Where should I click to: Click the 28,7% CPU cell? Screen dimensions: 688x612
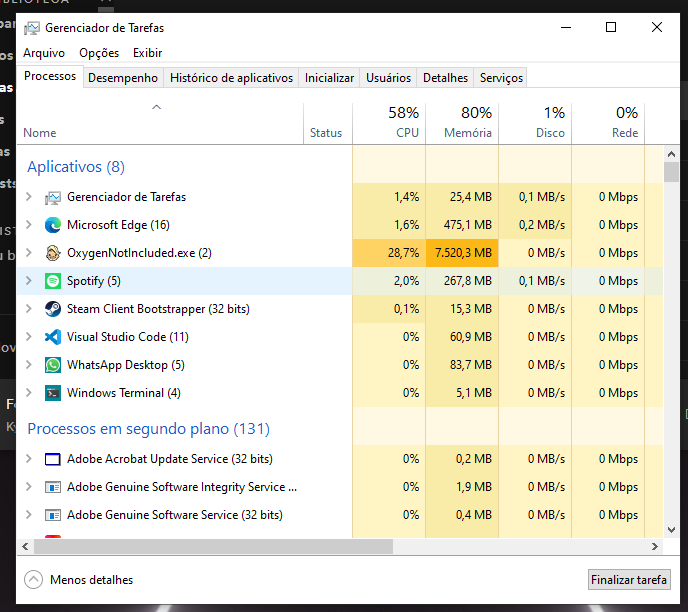click(389, 253)
